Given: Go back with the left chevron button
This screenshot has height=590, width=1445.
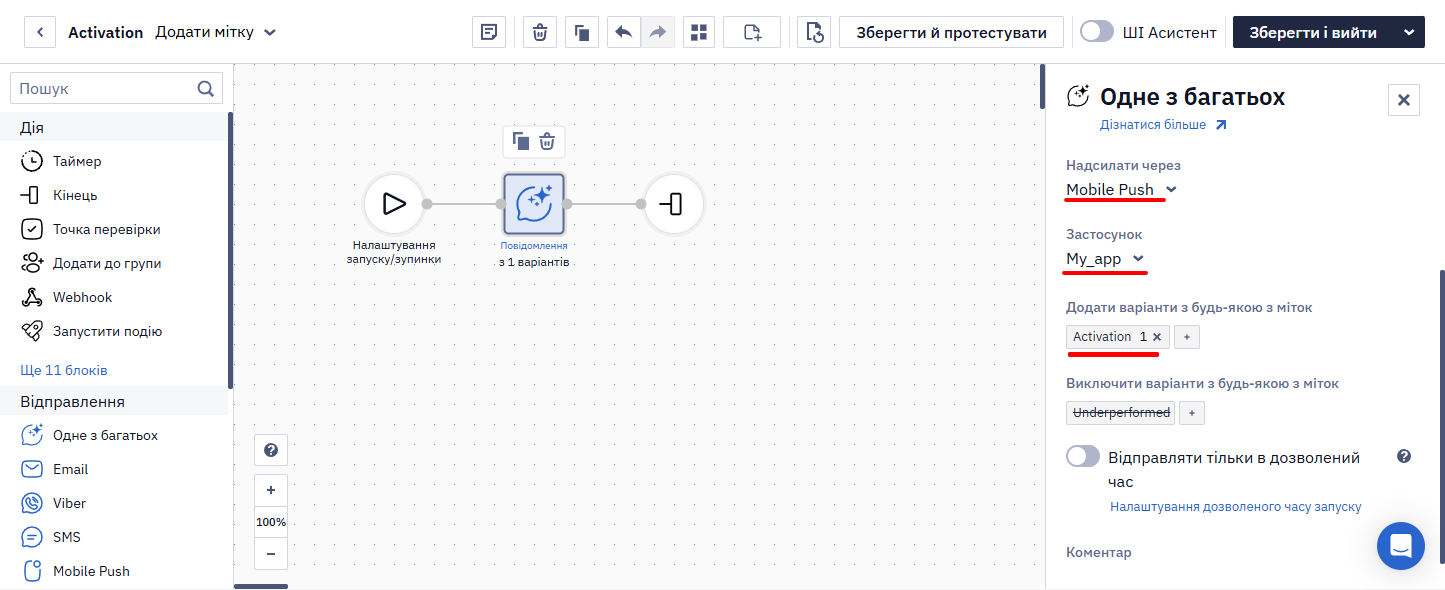Looking at the screenshot, I should click(40, 32).
